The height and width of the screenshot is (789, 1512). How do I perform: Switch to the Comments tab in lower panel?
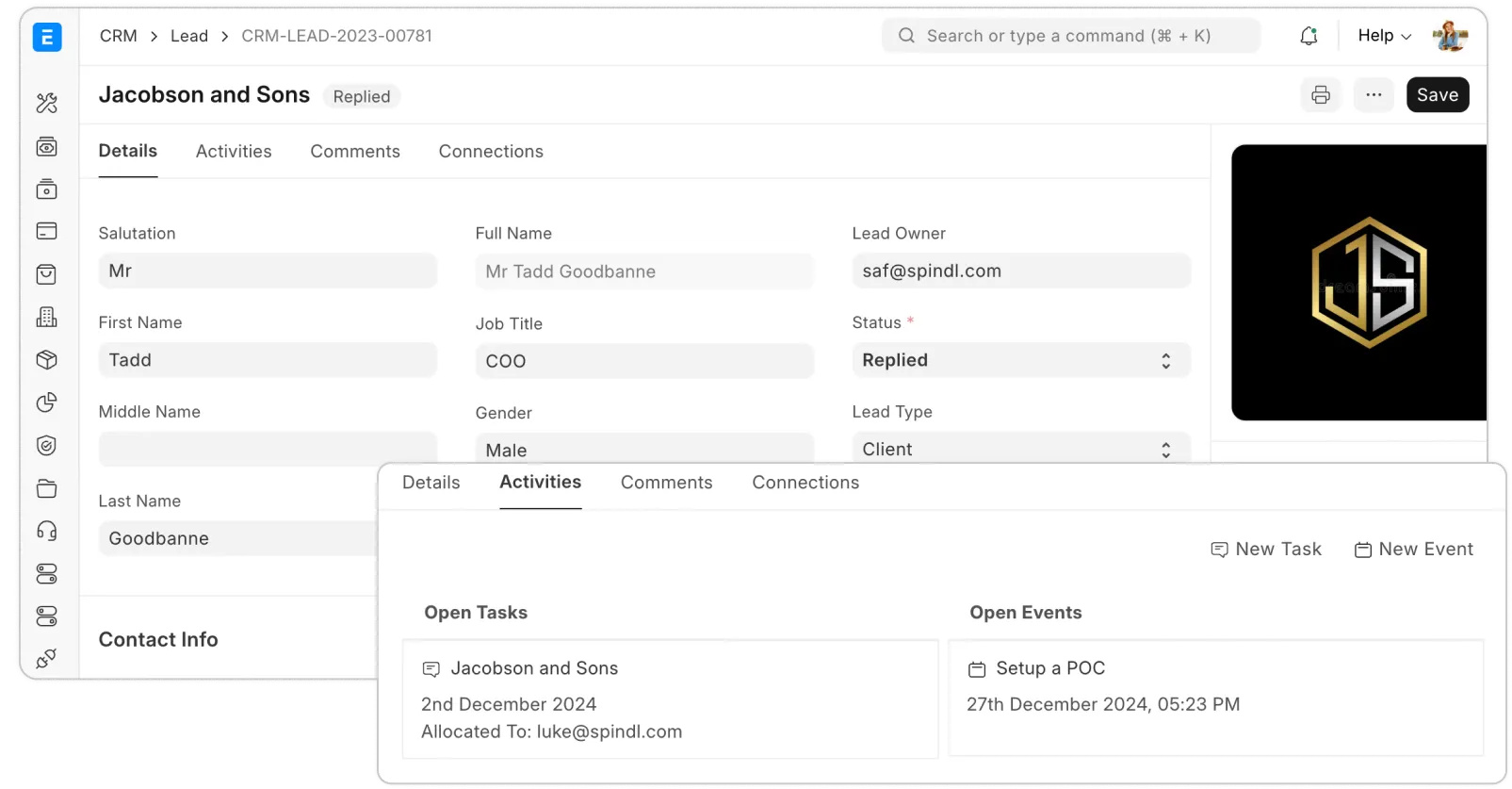(x=666, y=483)
